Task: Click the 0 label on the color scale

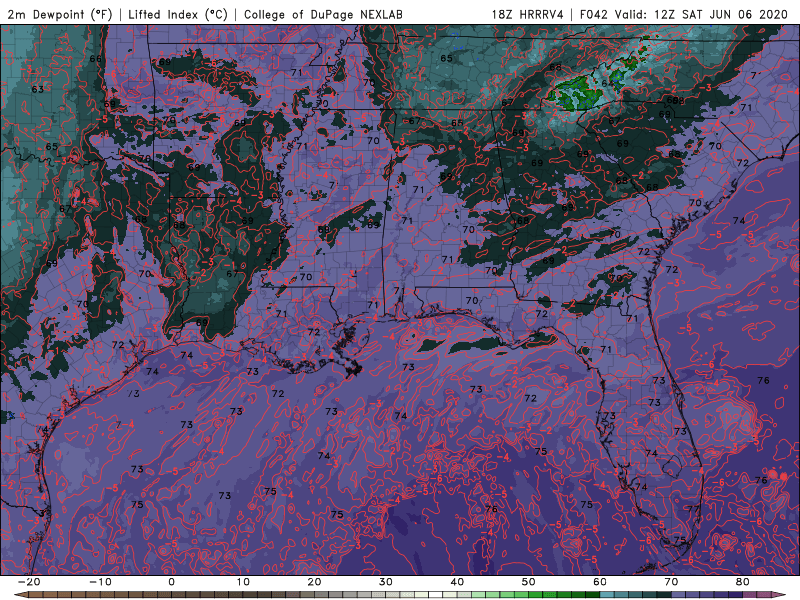Action: point(171,582)
